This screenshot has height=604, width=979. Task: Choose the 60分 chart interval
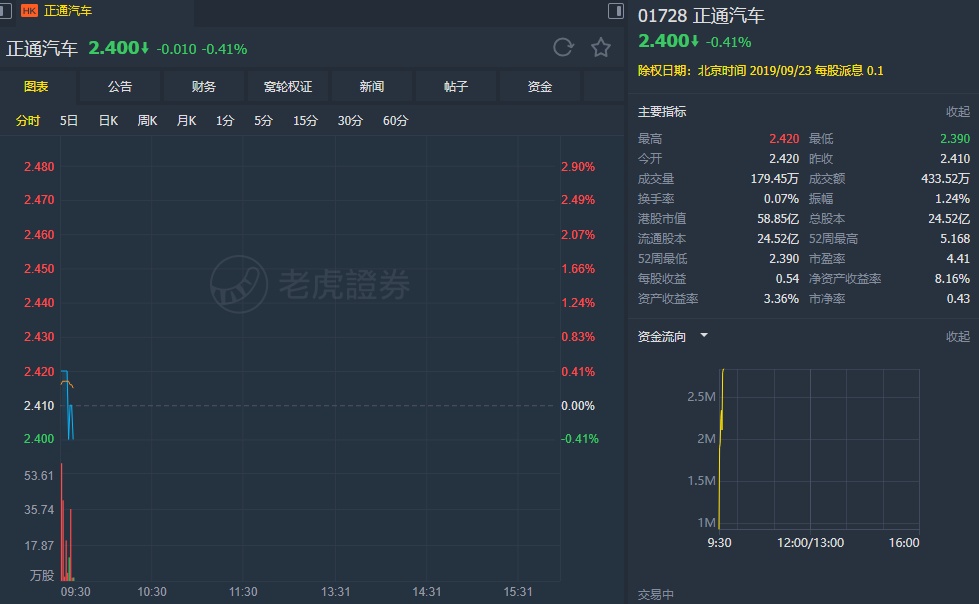click(x=395, y=121)
